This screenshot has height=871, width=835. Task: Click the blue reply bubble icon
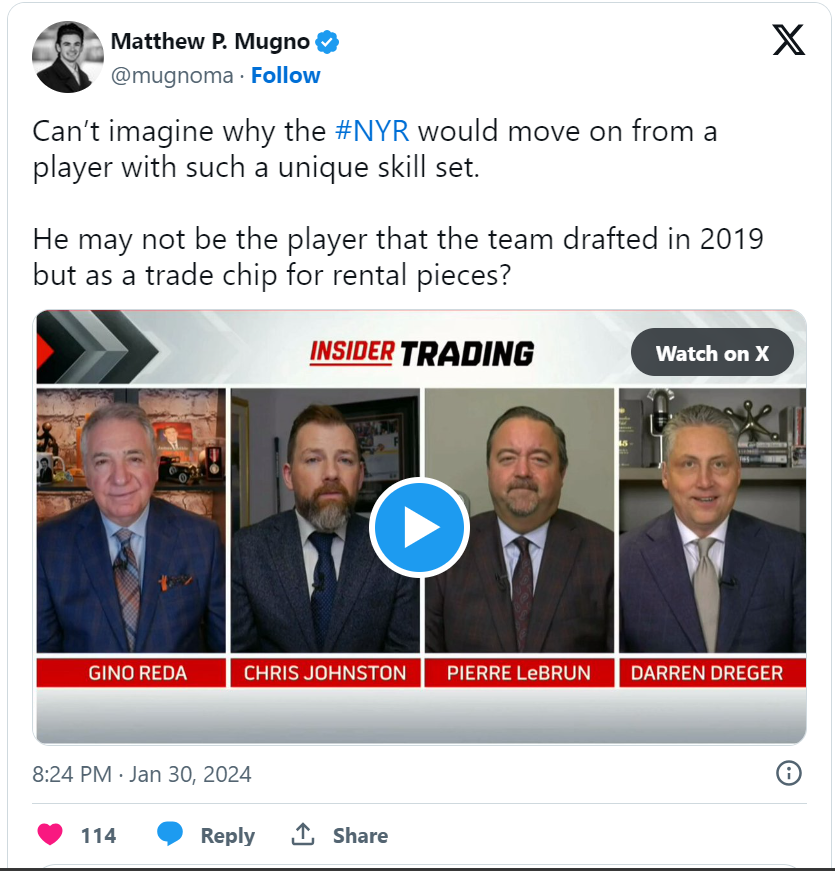tap(170, 834)
